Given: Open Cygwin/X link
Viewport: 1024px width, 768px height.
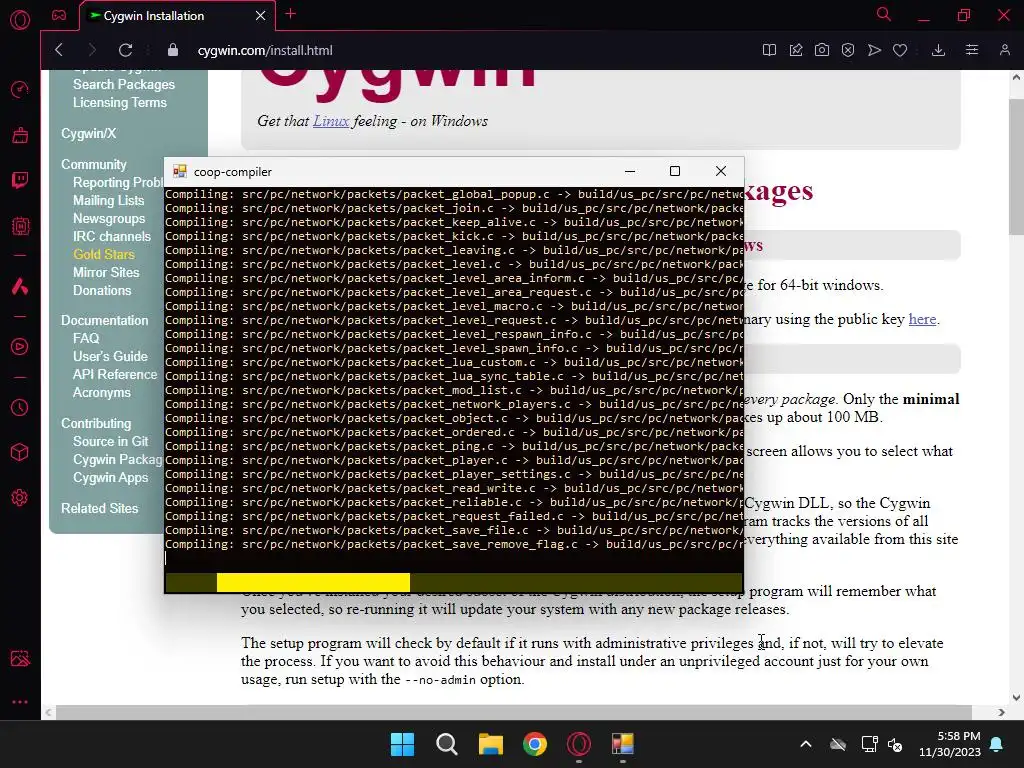Looking at the screenshot, I should point(88,133).
